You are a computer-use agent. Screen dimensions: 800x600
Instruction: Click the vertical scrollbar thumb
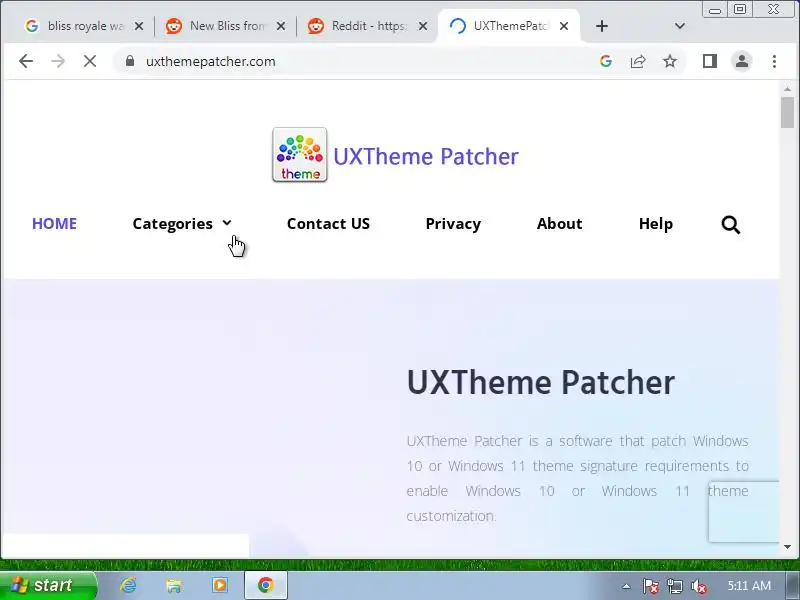(788, 112)
